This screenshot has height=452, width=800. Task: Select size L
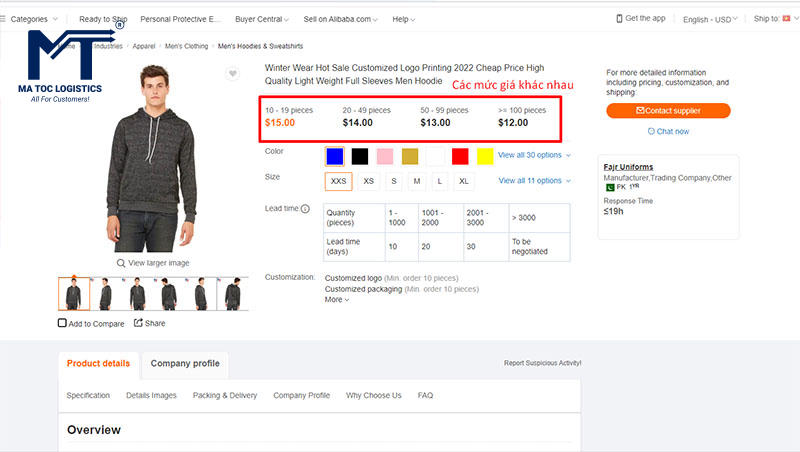(440, 181)
